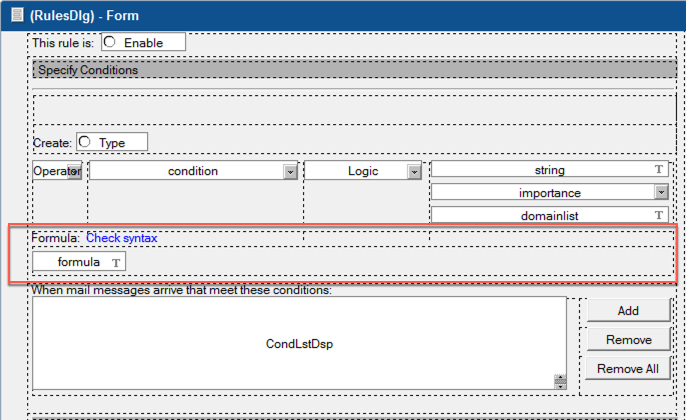
Task: Click the 'Formula:' label
Action: pyautogui.click(x=56, y=238)
